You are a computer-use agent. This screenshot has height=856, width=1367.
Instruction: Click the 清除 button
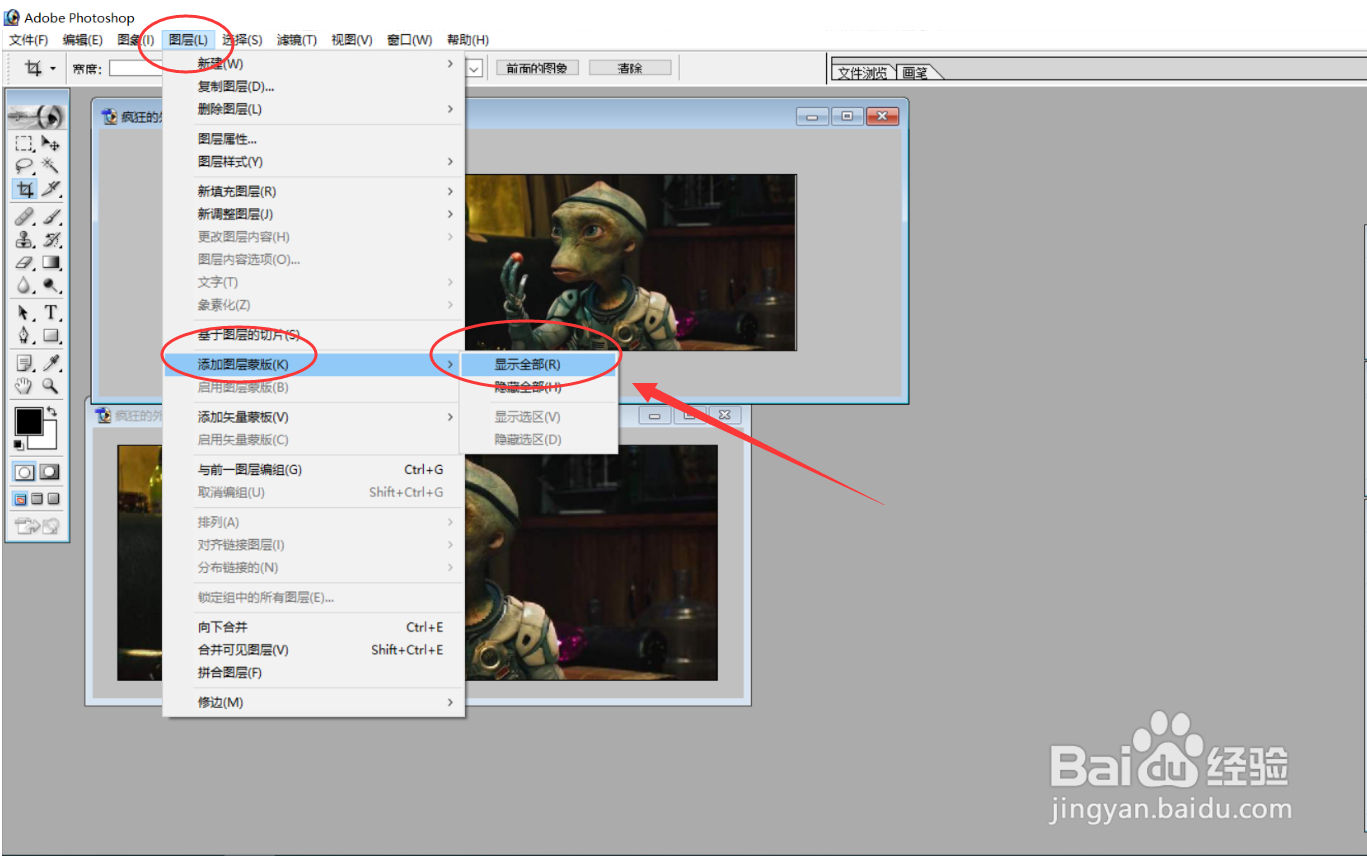pyautogui.click(x=630, y=68)
